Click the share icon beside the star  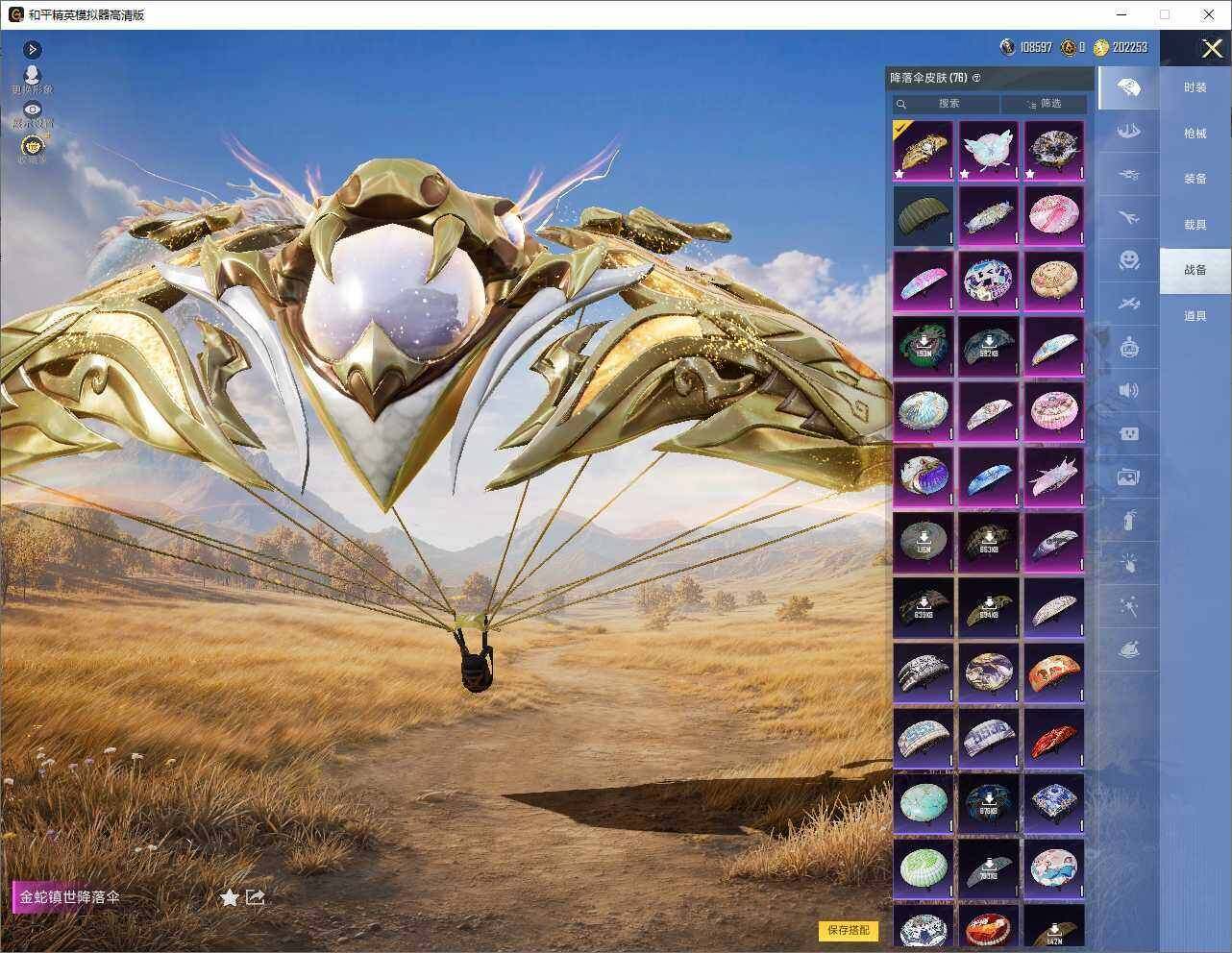tap(256, 897)
